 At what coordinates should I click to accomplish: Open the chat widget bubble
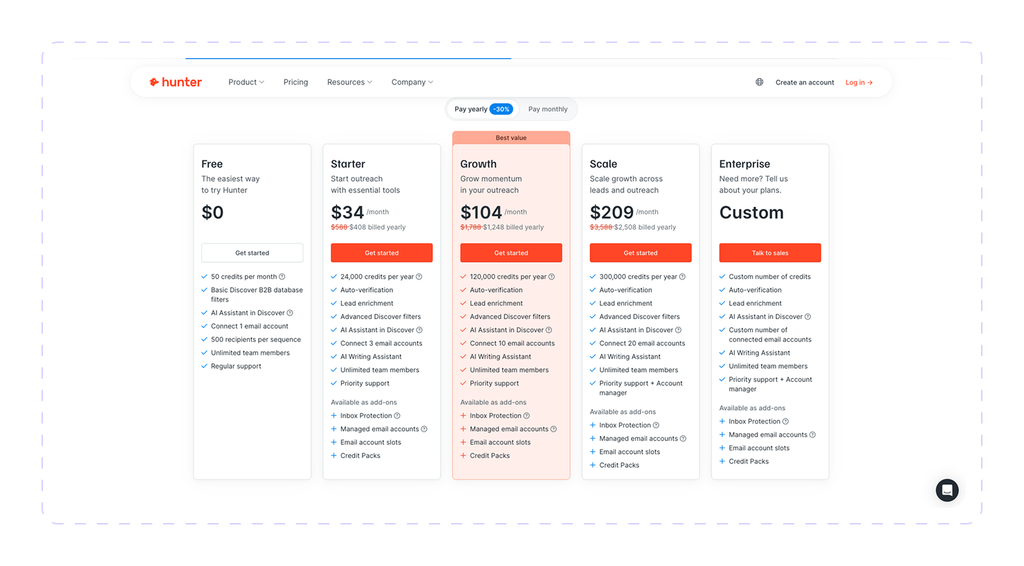click(x=947, y=490)
